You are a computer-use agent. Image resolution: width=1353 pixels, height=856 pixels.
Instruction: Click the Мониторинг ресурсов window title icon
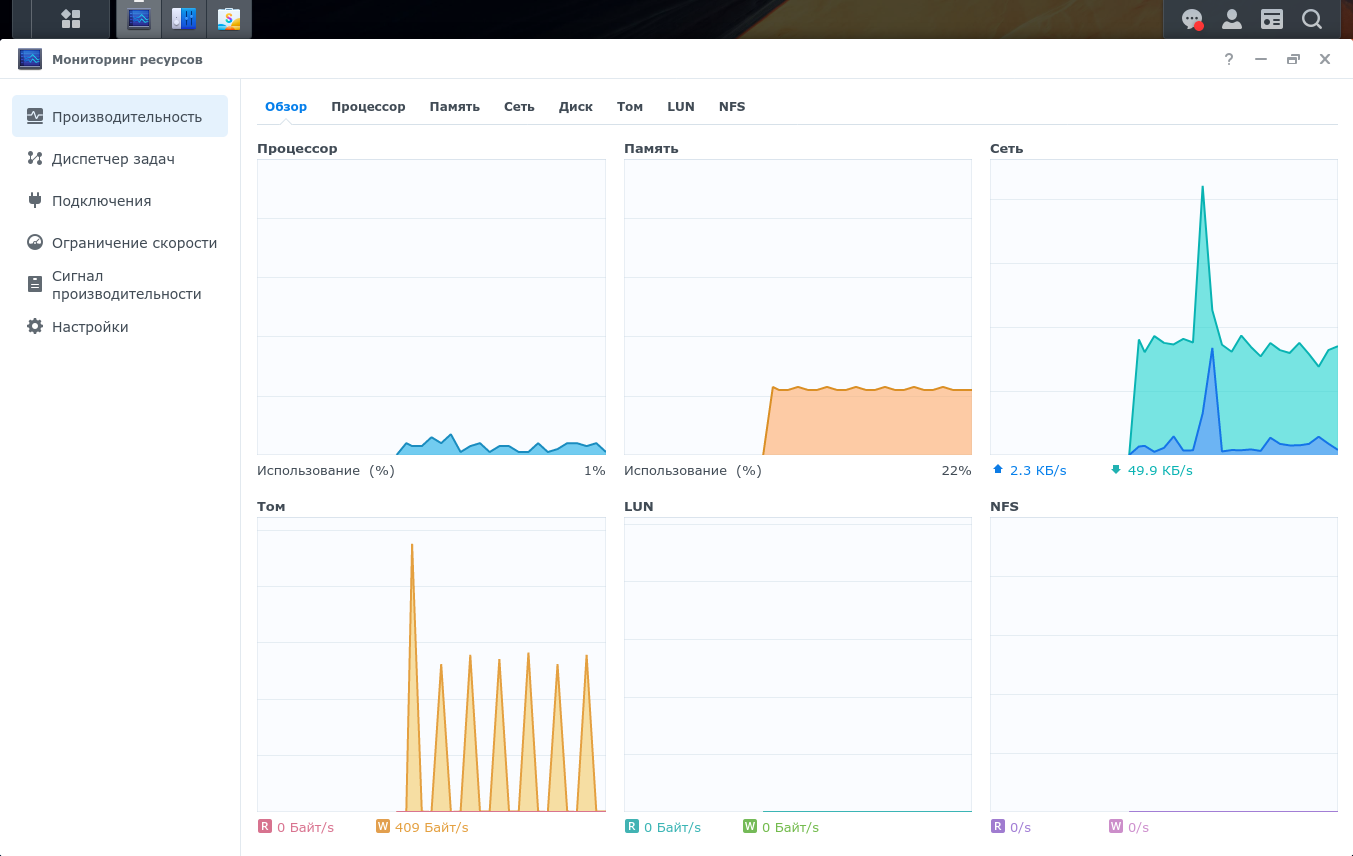[x=30, y=59]
